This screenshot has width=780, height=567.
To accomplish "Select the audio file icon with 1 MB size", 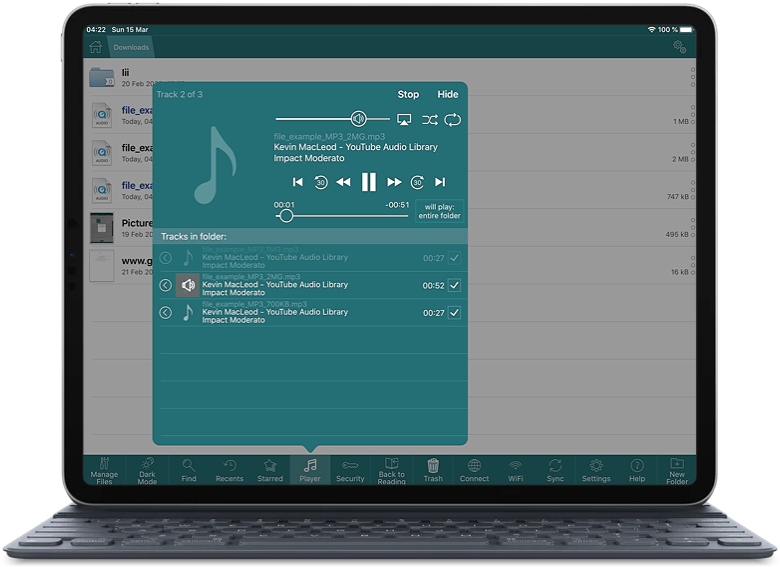I will click(x=102, y=115).
